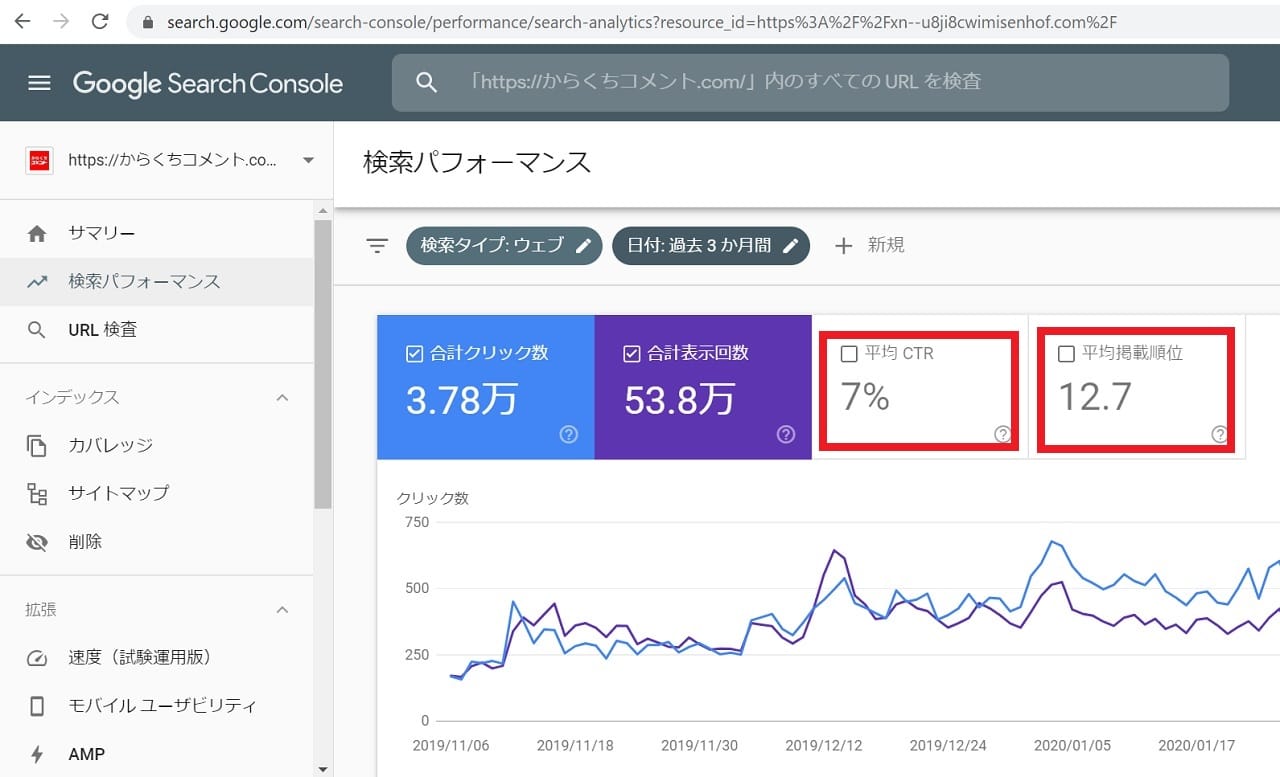Edit the 検索タイプ: ウェブ filter chip
The image size is (1280, 777).
503,245
